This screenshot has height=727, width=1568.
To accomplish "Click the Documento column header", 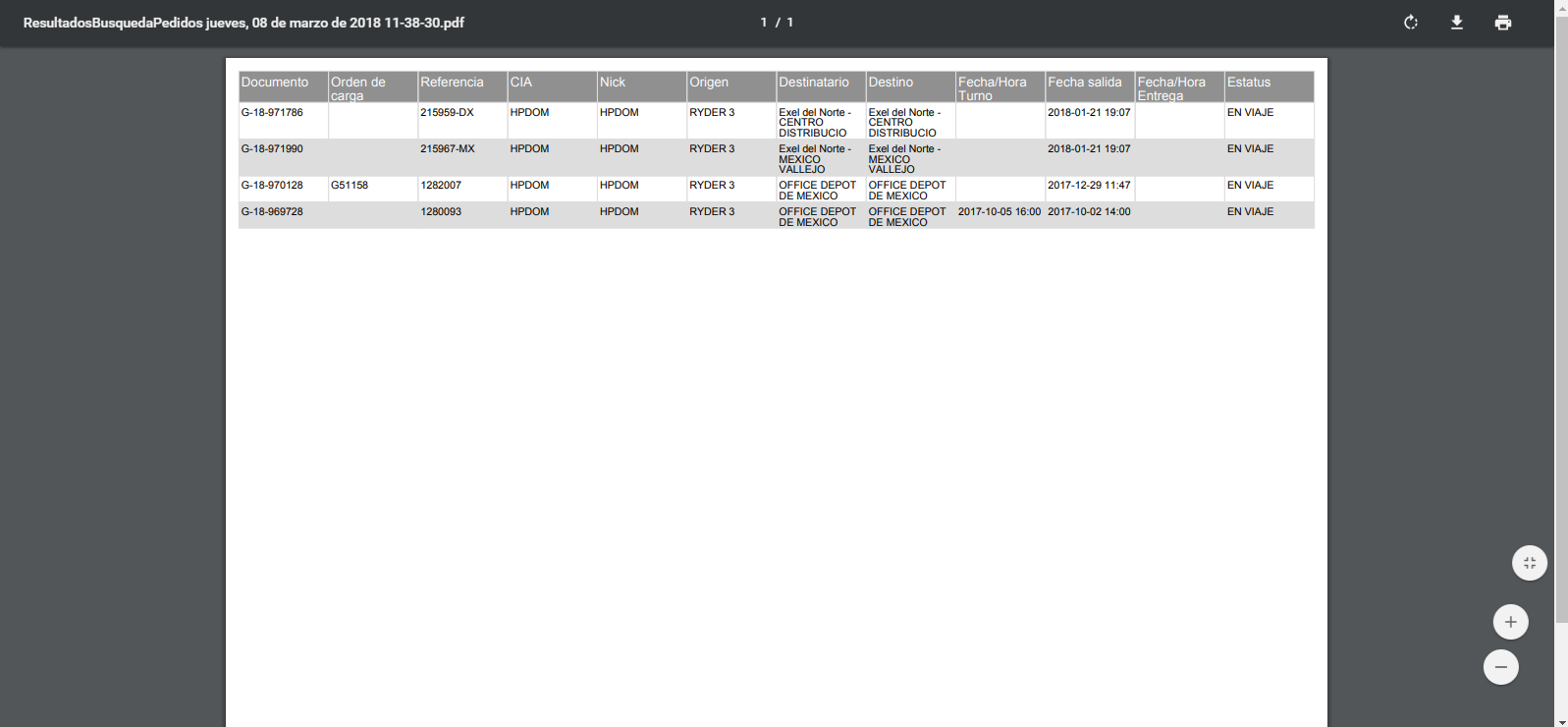I will (x=275, y=83).
